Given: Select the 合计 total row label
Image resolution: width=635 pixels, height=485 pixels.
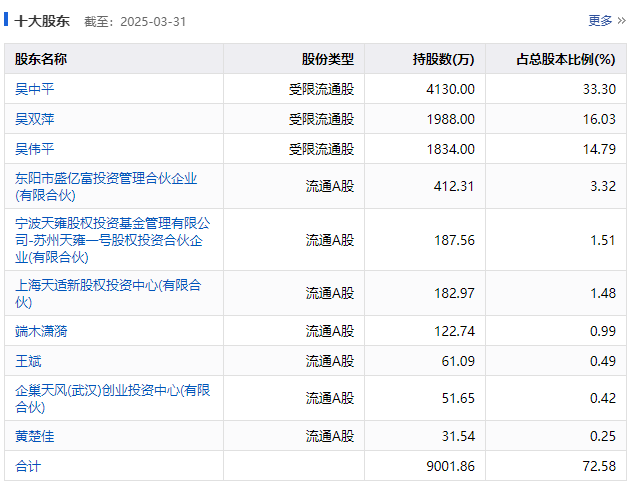Looking at the screenshot, I should (28, 466).
